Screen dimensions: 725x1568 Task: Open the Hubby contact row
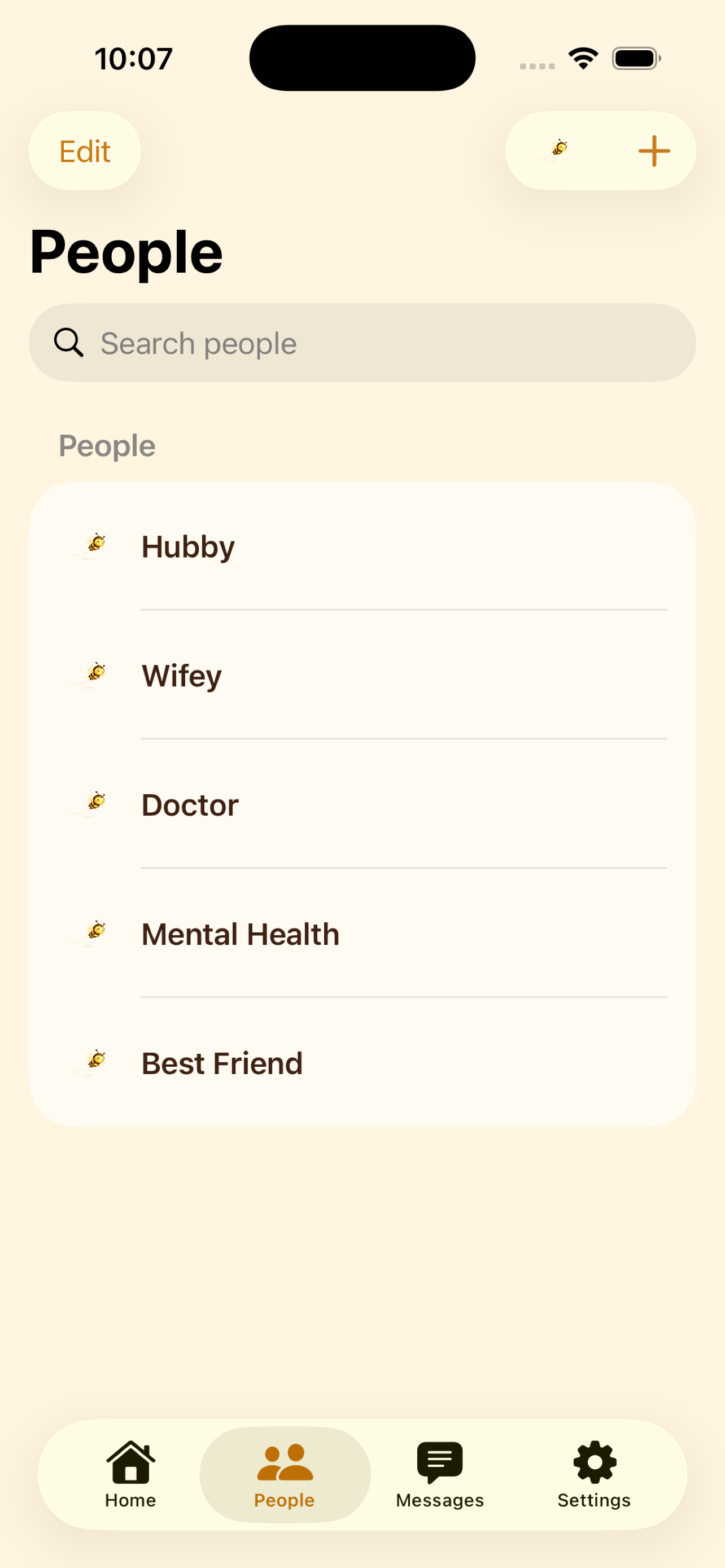[x=362, y=546]
